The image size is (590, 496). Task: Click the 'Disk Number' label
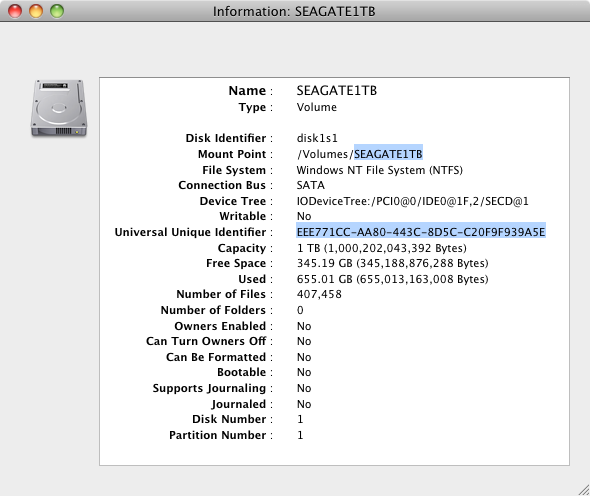point(229,419)
